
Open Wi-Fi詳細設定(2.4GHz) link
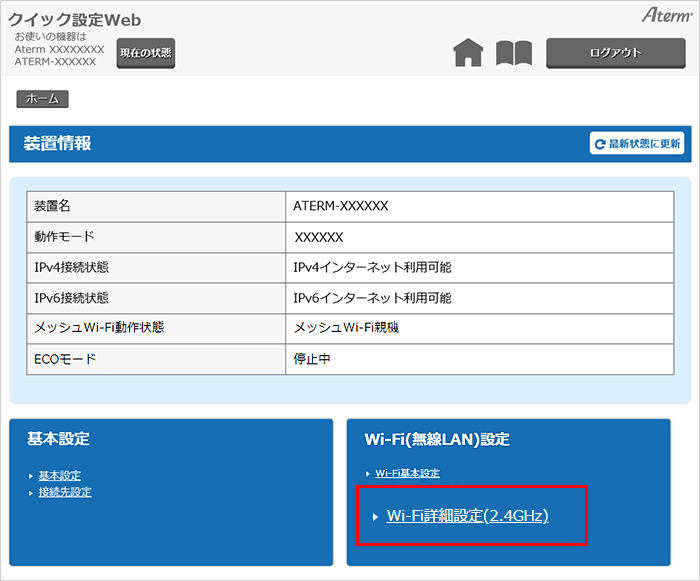click(467, 516)
